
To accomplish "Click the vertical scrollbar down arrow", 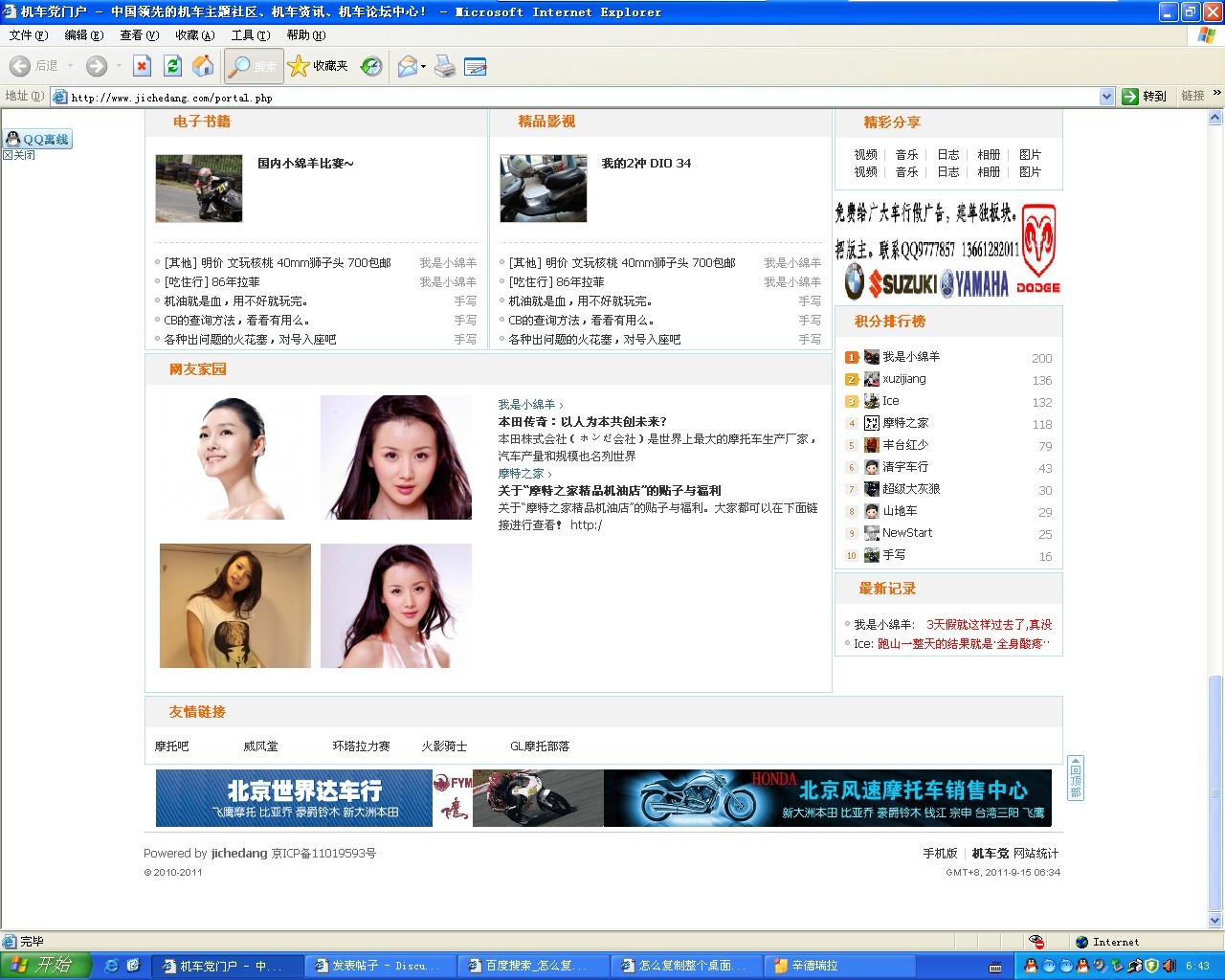I will tap(1215, 922).
